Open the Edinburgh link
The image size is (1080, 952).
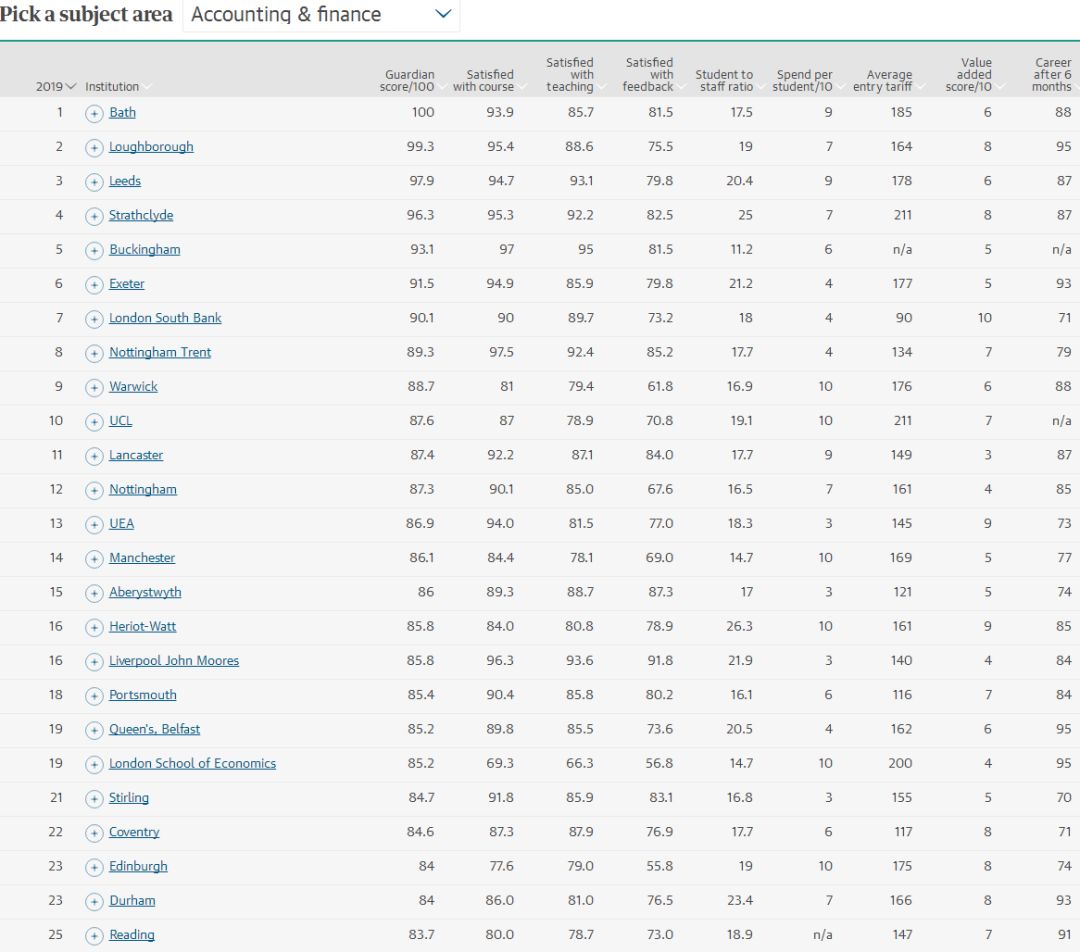click(x=138, y=866)
